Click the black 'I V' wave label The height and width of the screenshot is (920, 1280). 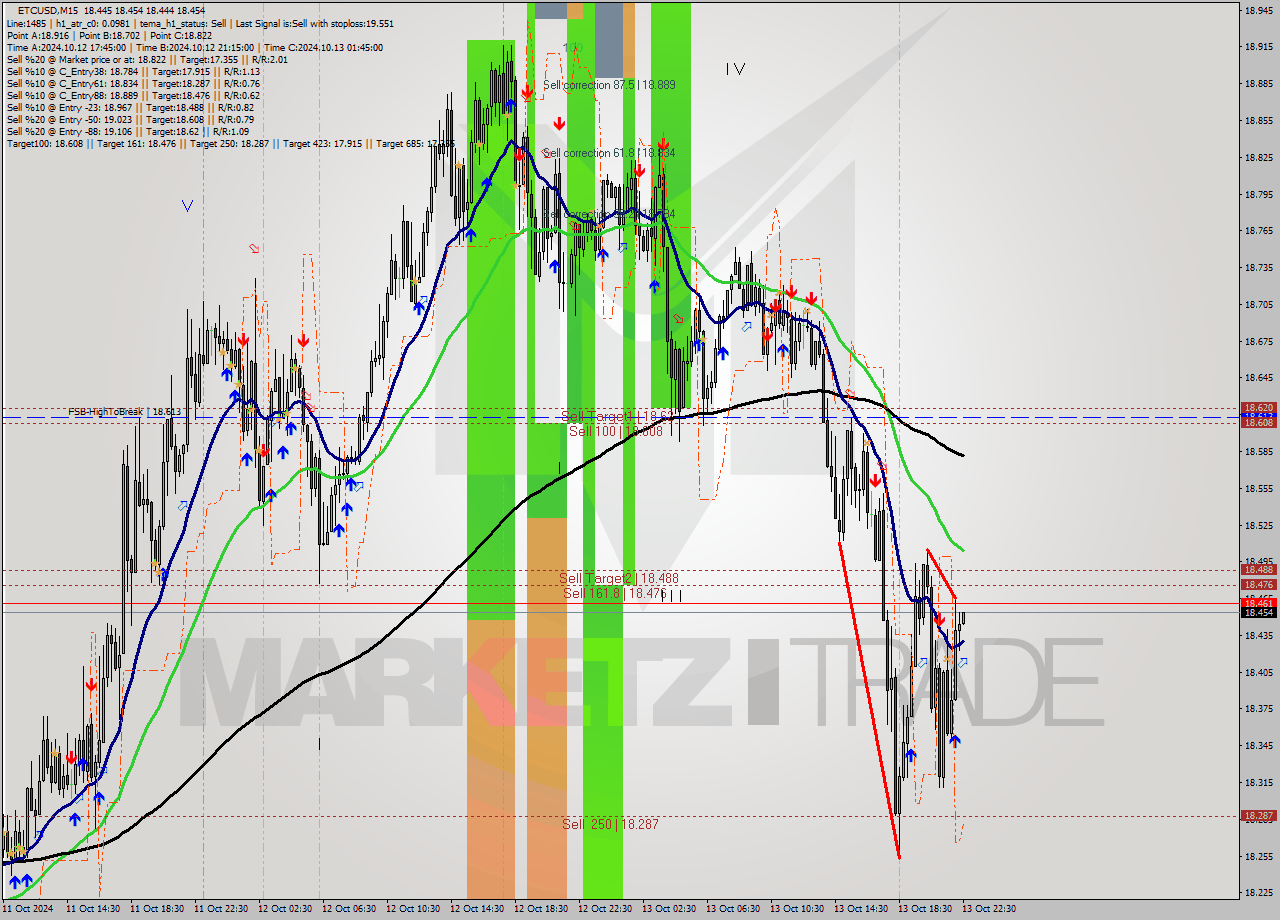tap(736, 69)
